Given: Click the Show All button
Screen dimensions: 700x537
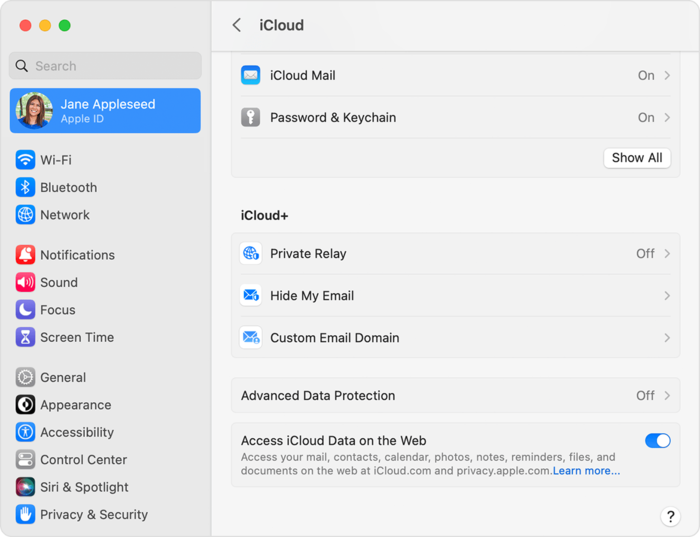Looking at the screenshot, I should (x=637, y=158).
